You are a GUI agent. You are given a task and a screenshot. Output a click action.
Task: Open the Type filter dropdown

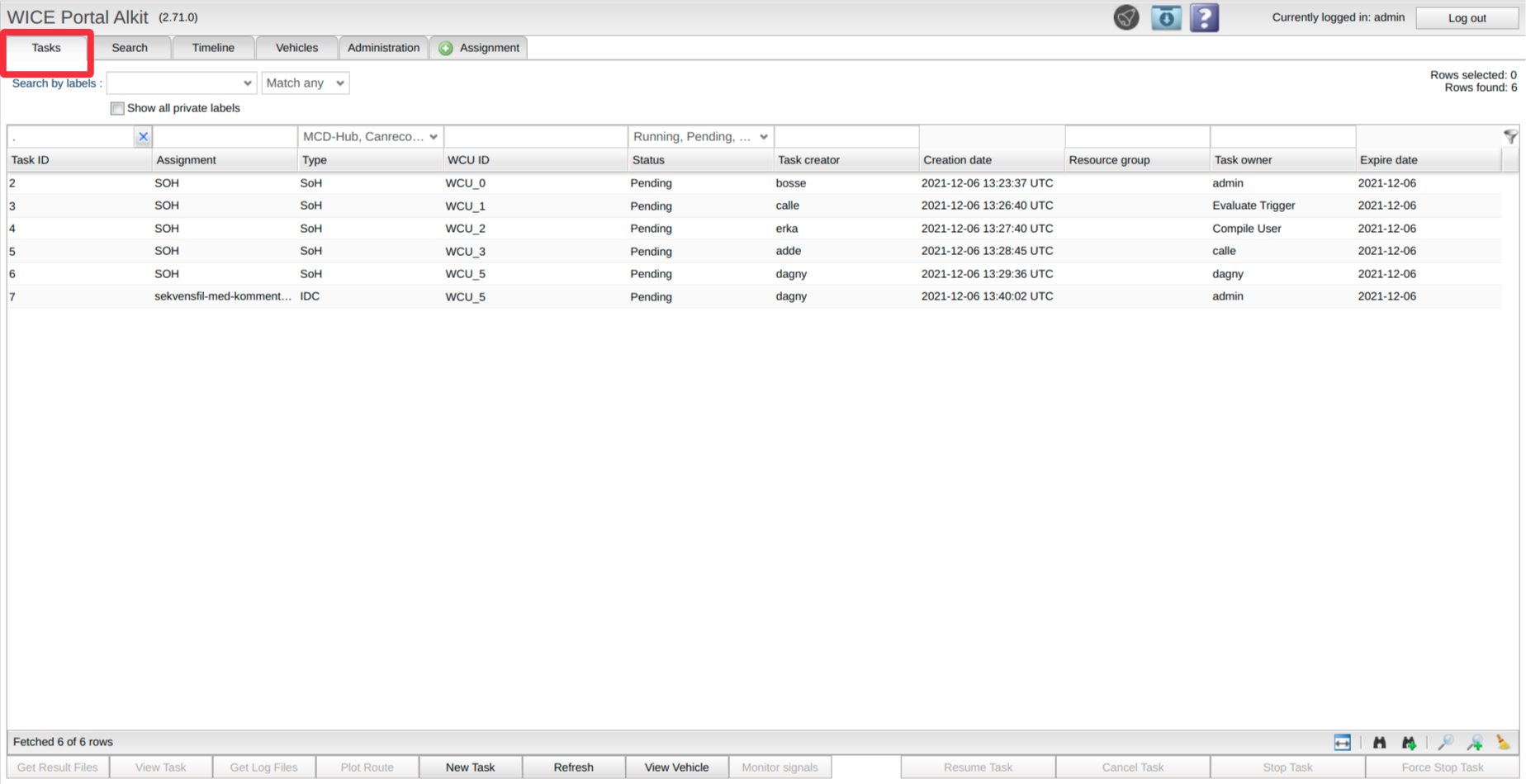click(370, 137)
